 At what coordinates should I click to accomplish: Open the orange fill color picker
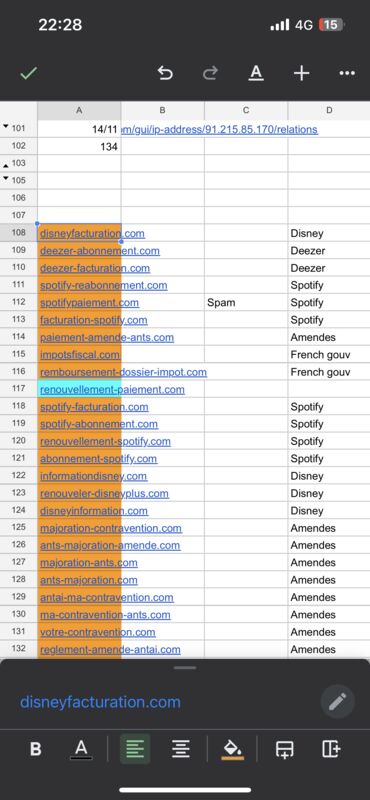[233, 749]
